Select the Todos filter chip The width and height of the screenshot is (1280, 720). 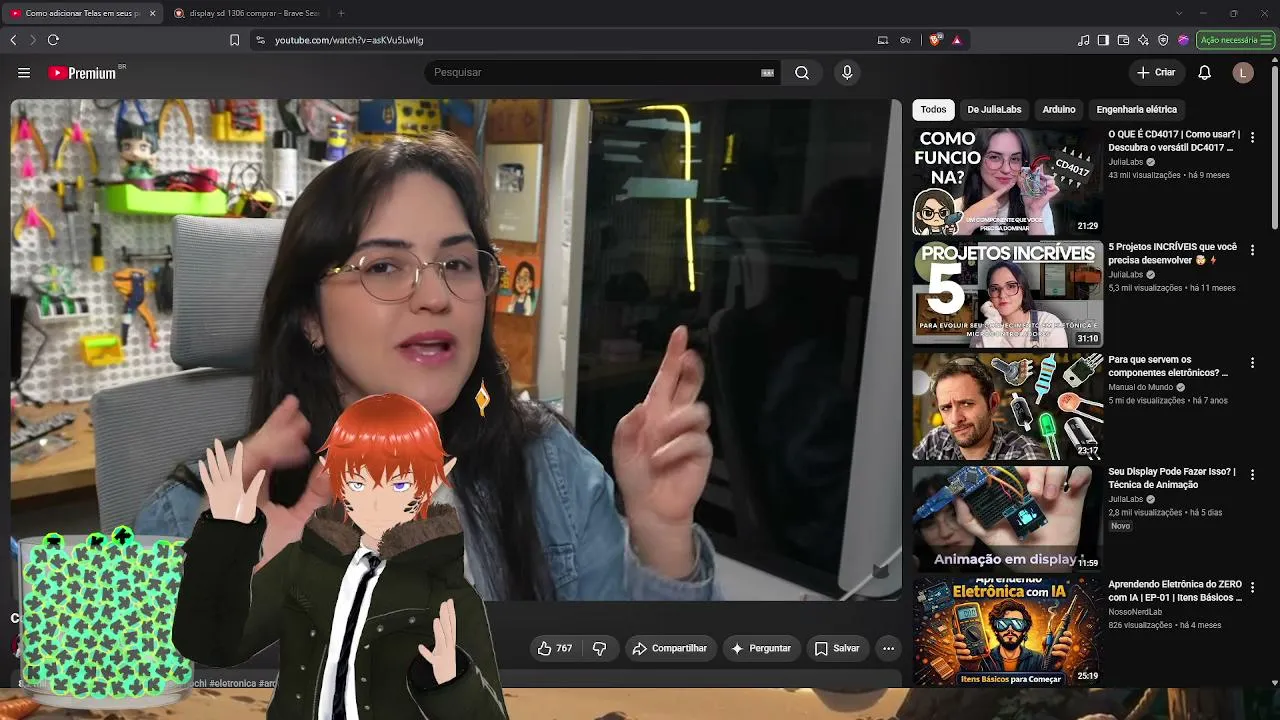[x=934, y=110]
